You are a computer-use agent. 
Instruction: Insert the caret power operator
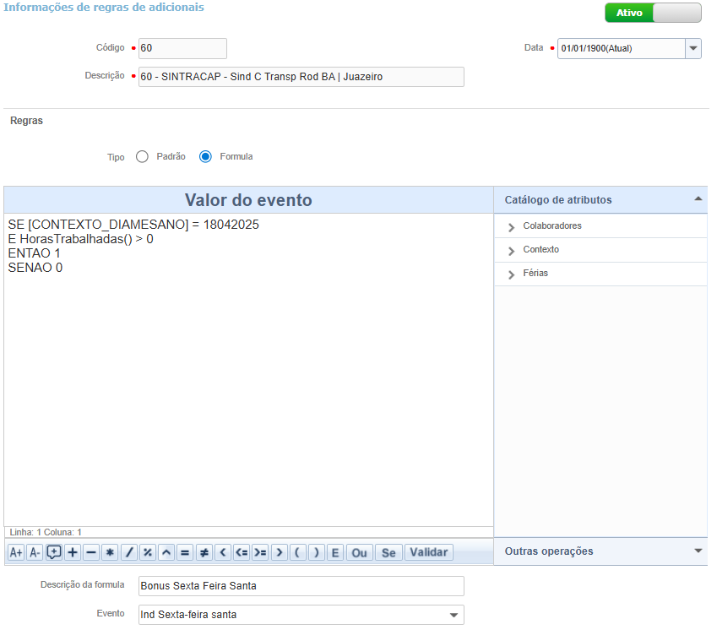point(166,552)
